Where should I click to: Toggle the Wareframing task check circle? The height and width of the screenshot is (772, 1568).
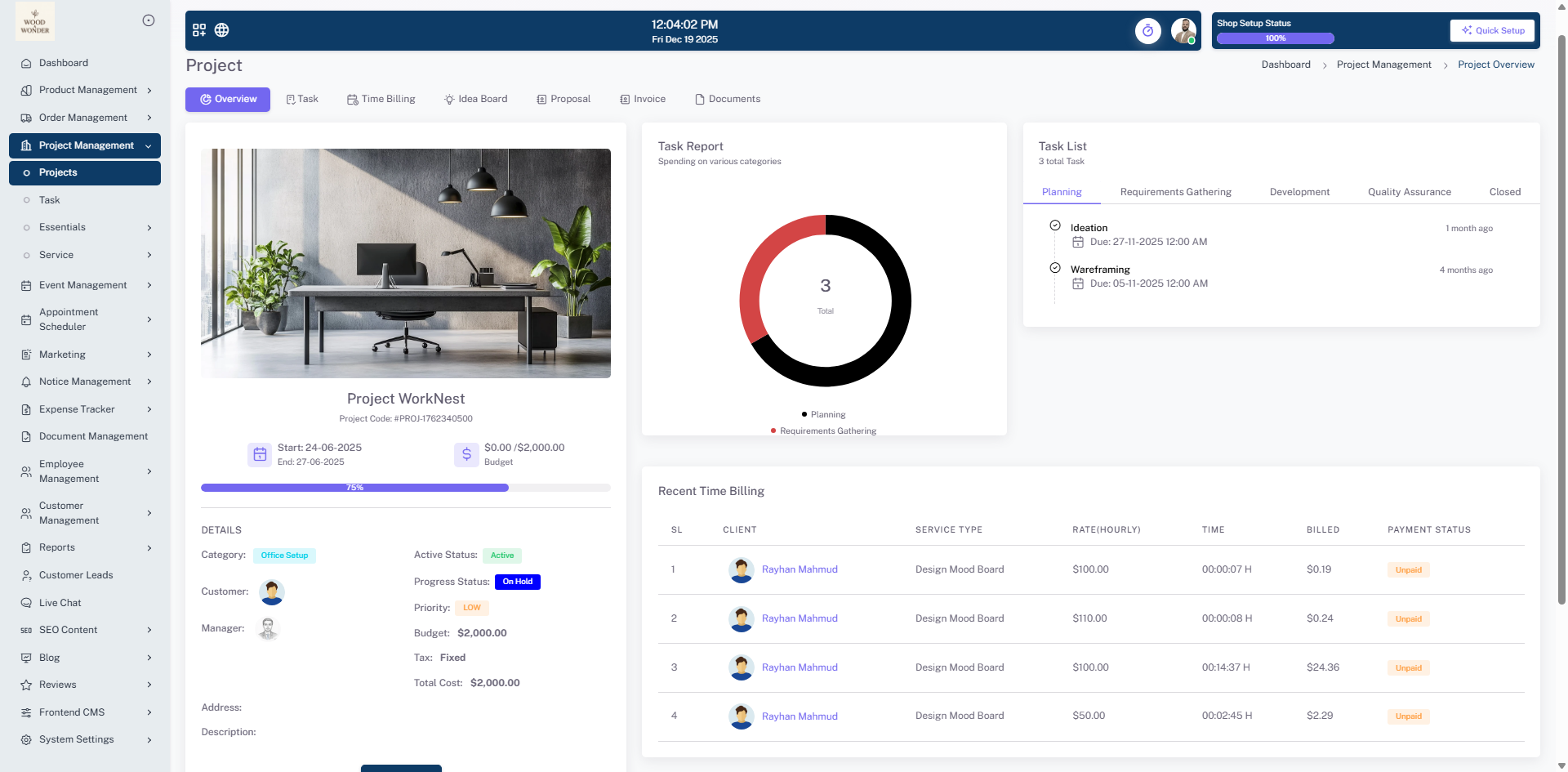[x=1055, y=268]
